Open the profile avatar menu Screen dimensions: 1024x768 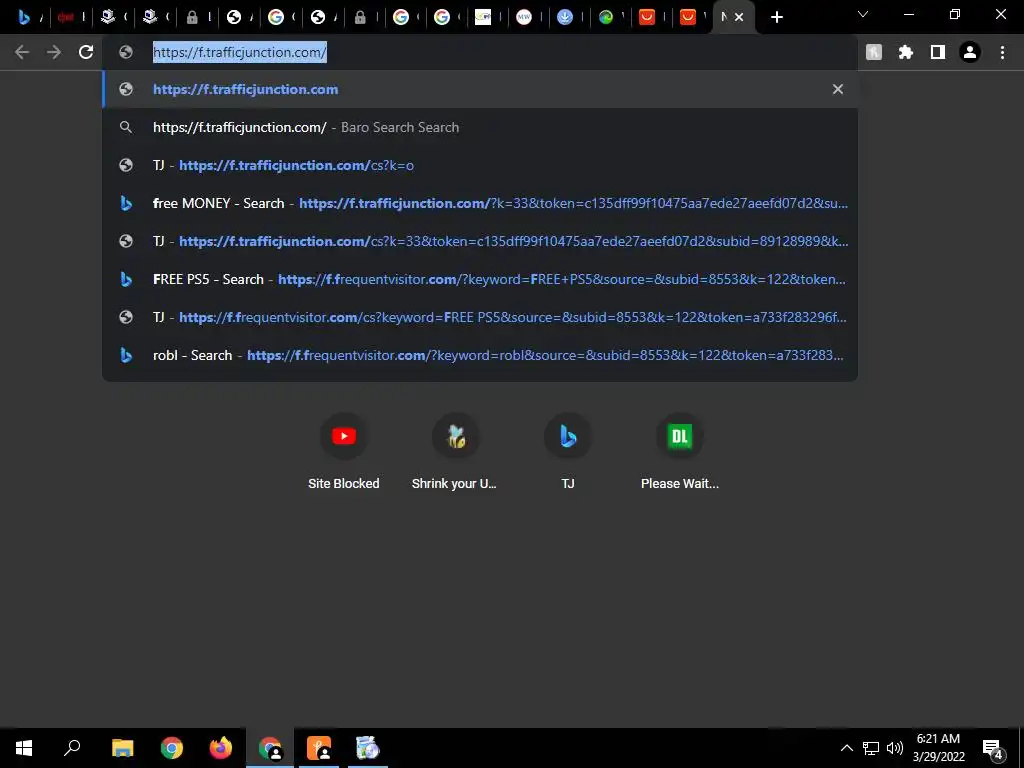[970, 52]
